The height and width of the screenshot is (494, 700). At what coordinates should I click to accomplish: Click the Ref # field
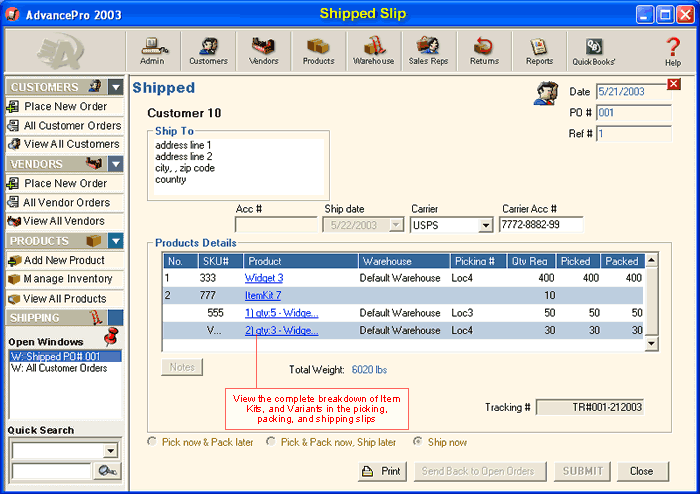coord(633,133)
